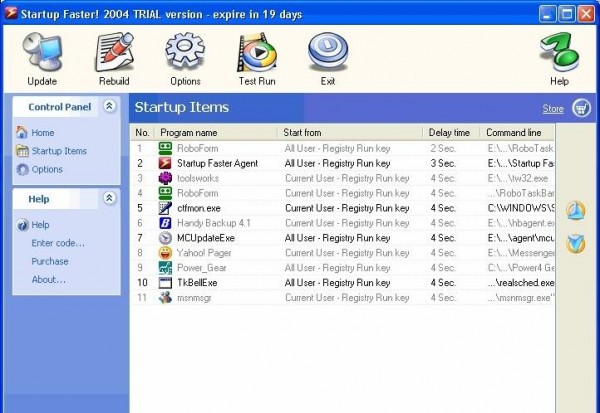Click the Purchase link

click(50, 261)
